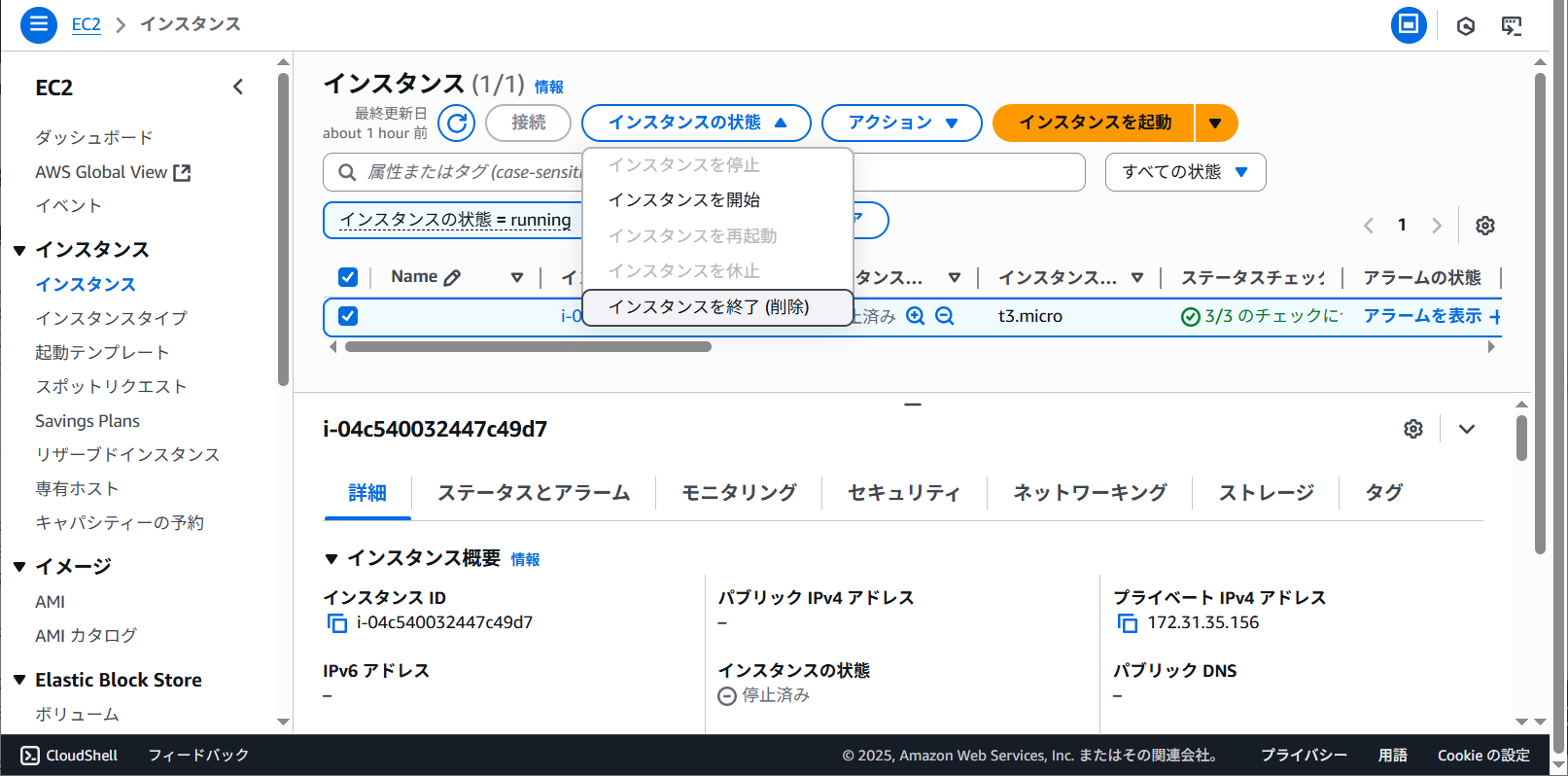The width and height of the screenshot is (1568, 776).
Task: Open the AWS hamburger navigation menu
Action: pos(39,24)
